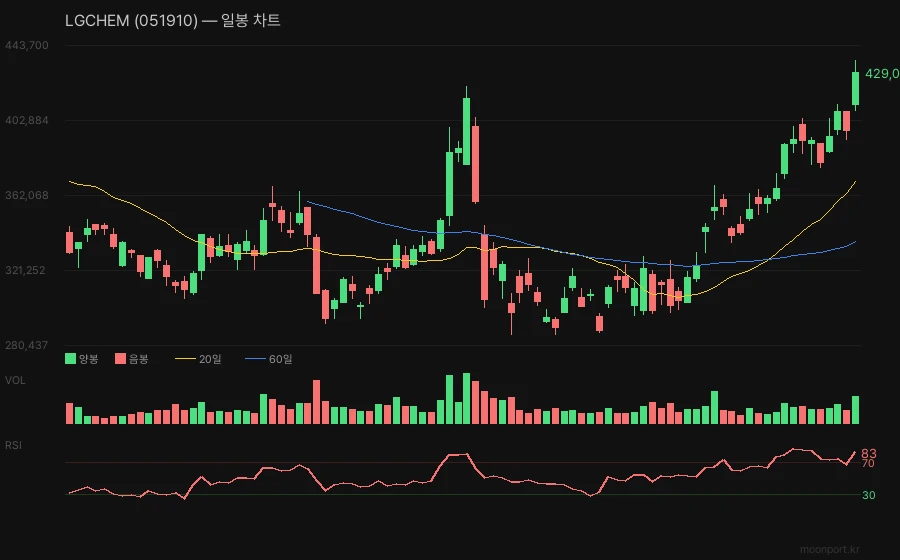Viewport: 900px width, 560px height.
Task: Click the 362,068 price axis label
Action: click(27, 196)
